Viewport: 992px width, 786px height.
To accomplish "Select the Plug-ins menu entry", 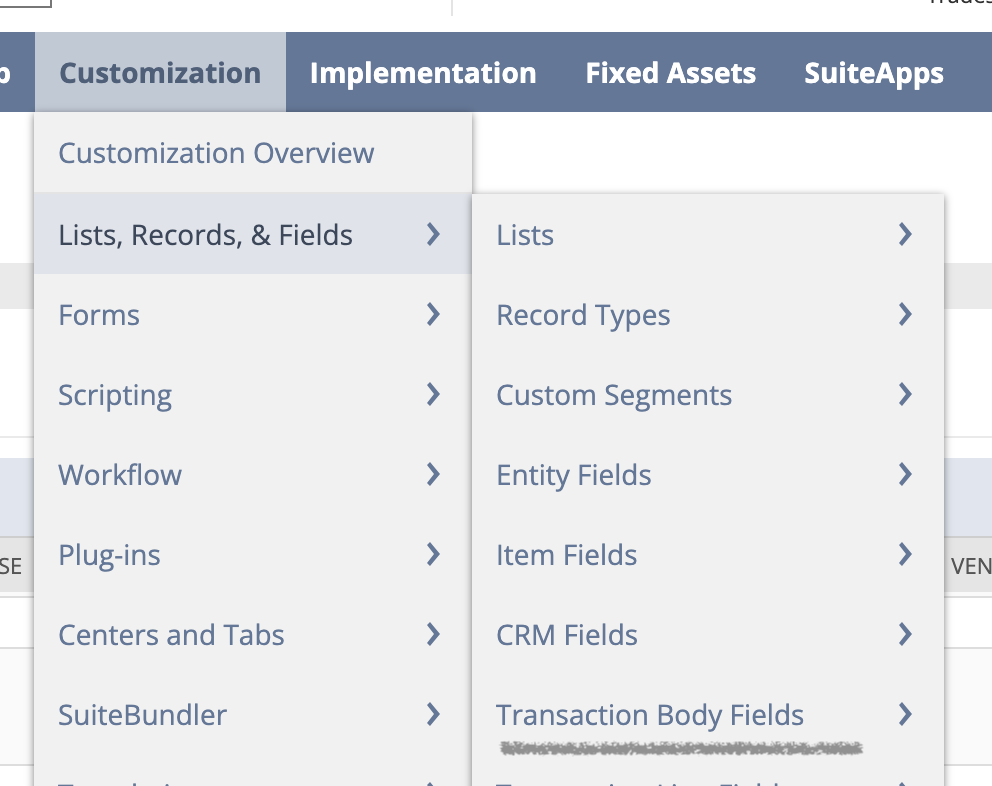I will pyautogui.click(x=253, y=555).
